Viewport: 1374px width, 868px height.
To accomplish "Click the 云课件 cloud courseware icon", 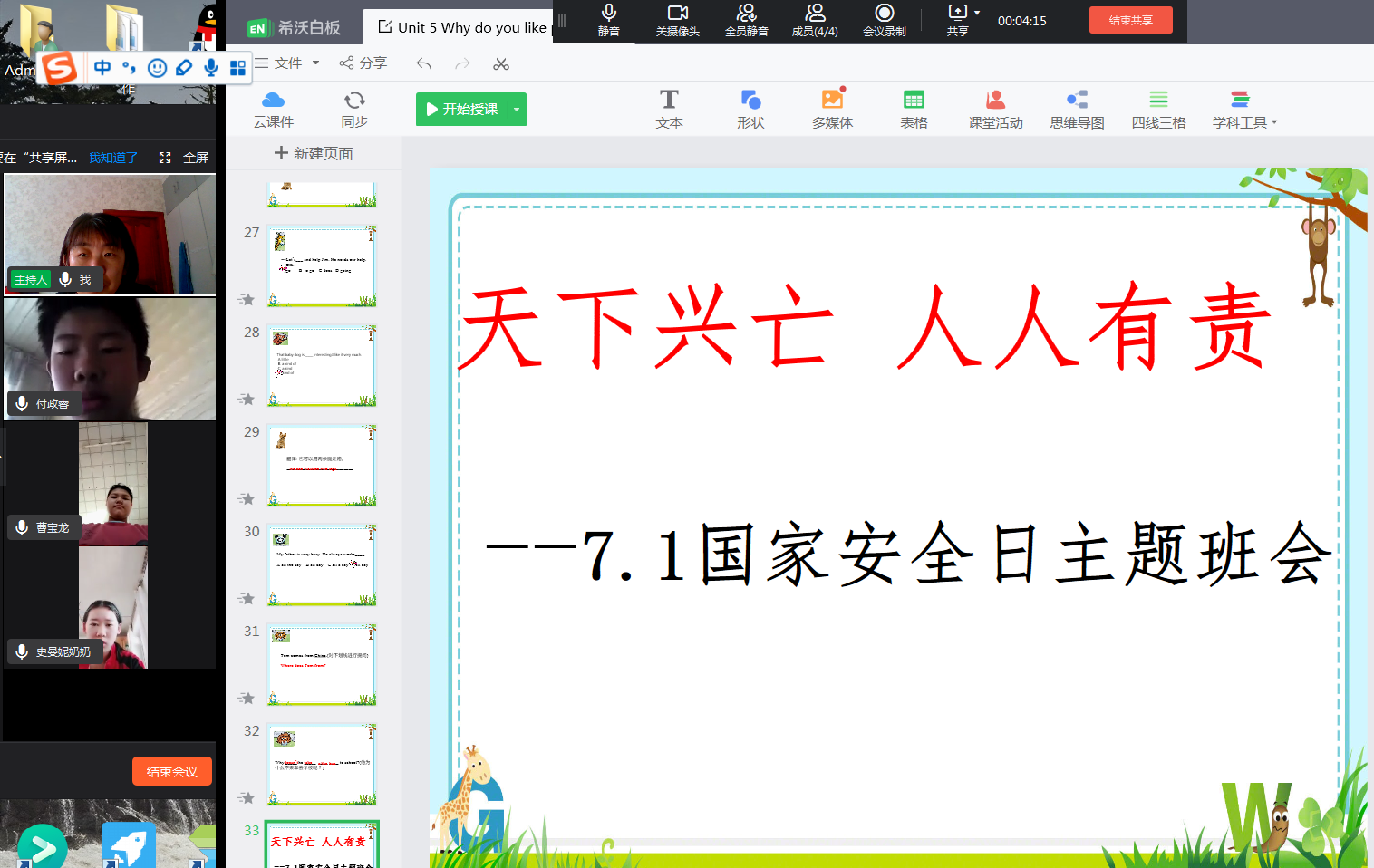I will click(273, 108).
